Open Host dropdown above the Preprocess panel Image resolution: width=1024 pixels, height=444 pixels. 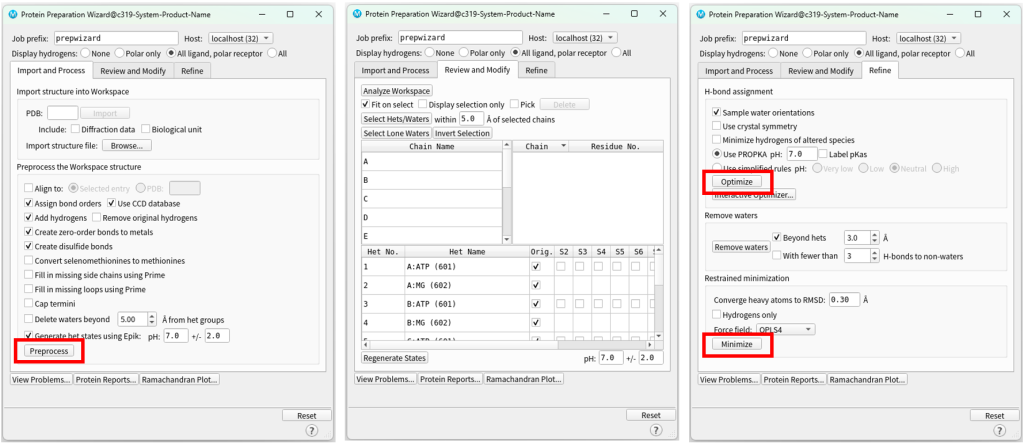click(x=247, y=38)
